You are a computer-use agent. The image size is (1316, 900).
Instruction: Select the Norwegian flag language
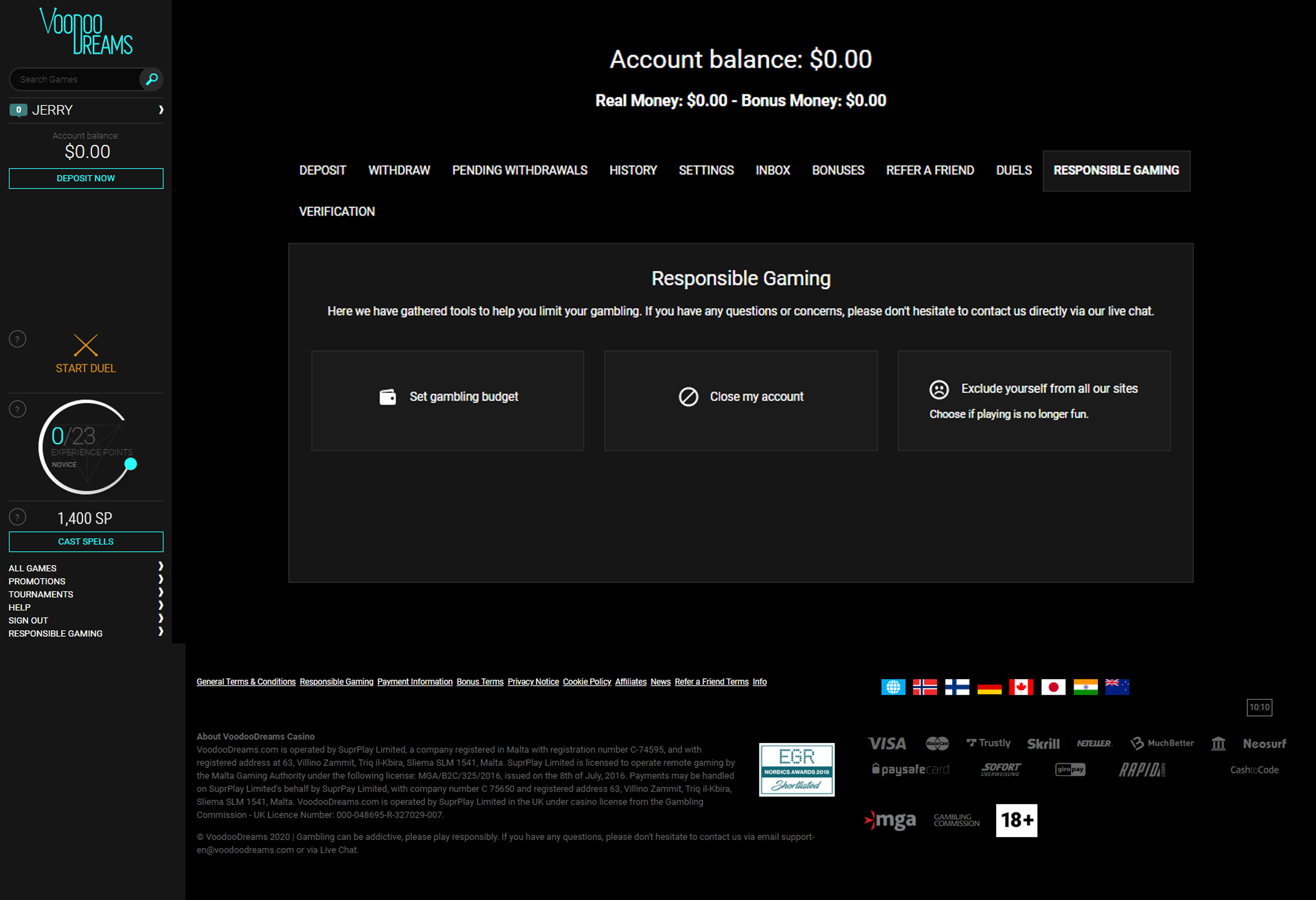click(x=925, y=687)
